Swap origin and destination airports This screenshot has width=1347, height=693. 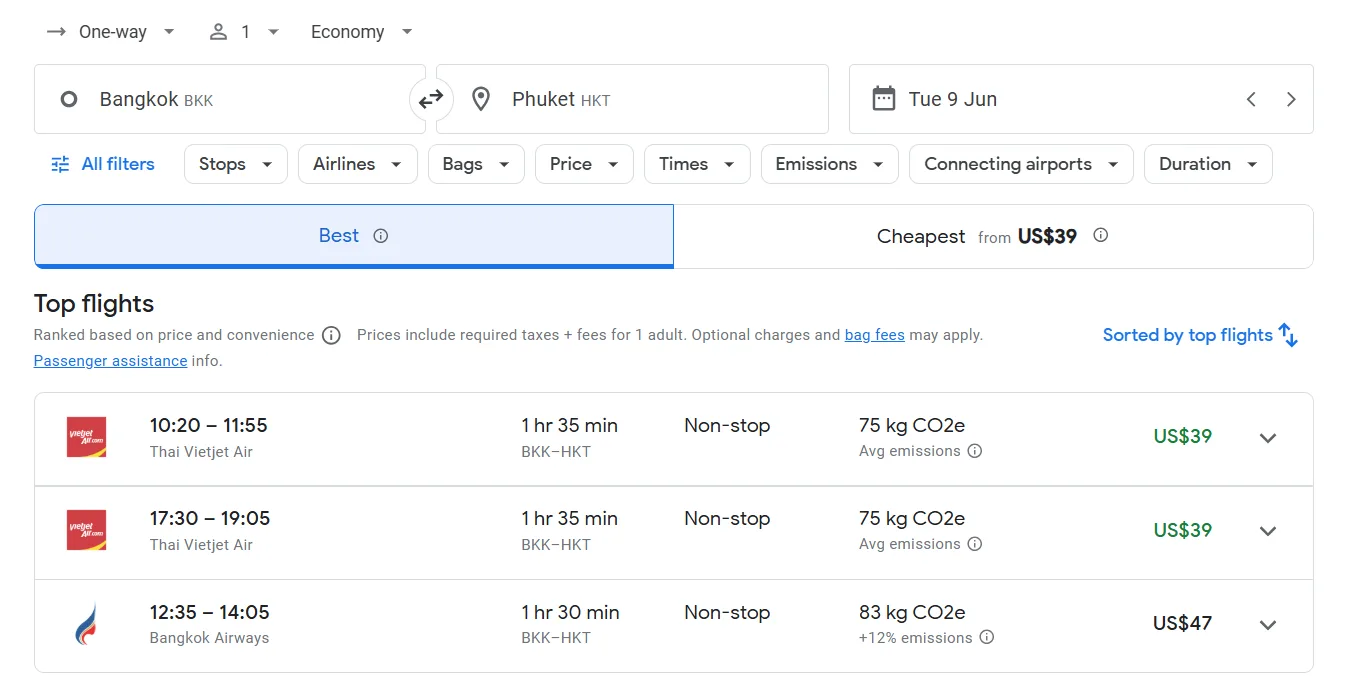coord(431,99)
